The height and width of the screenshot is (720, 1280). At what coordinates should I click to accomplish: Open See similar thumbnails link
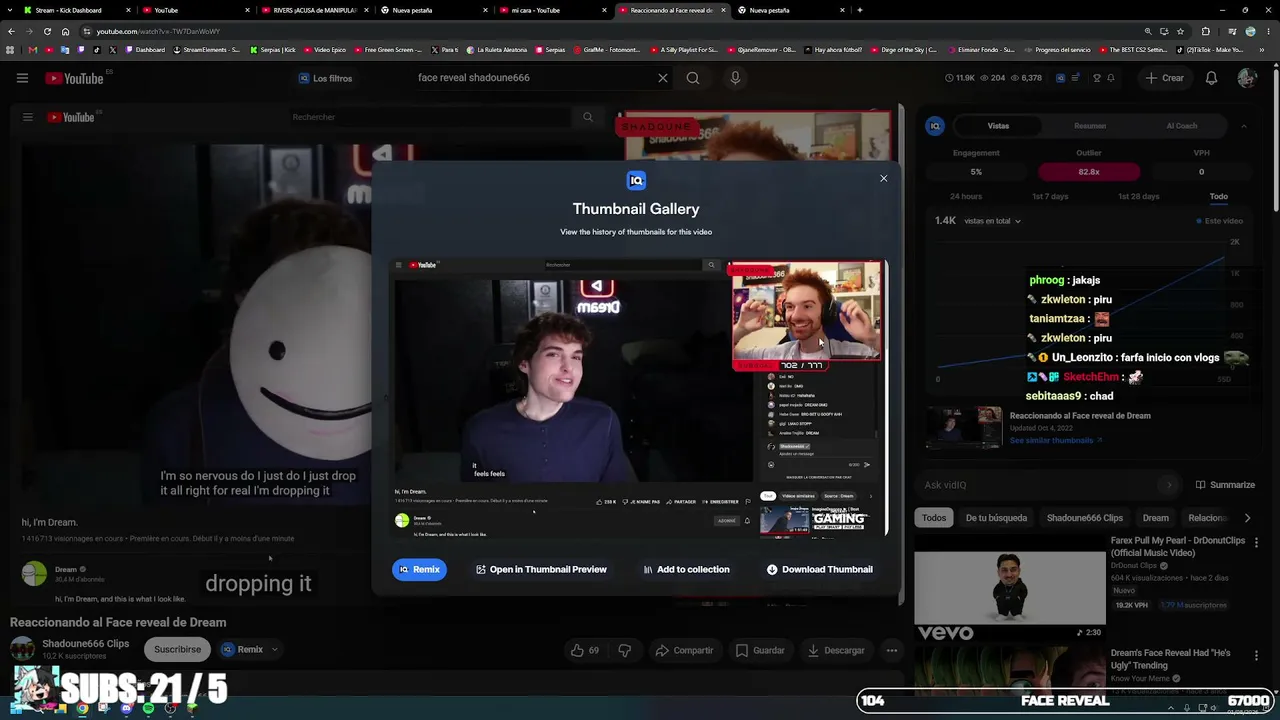point(1055,440)
